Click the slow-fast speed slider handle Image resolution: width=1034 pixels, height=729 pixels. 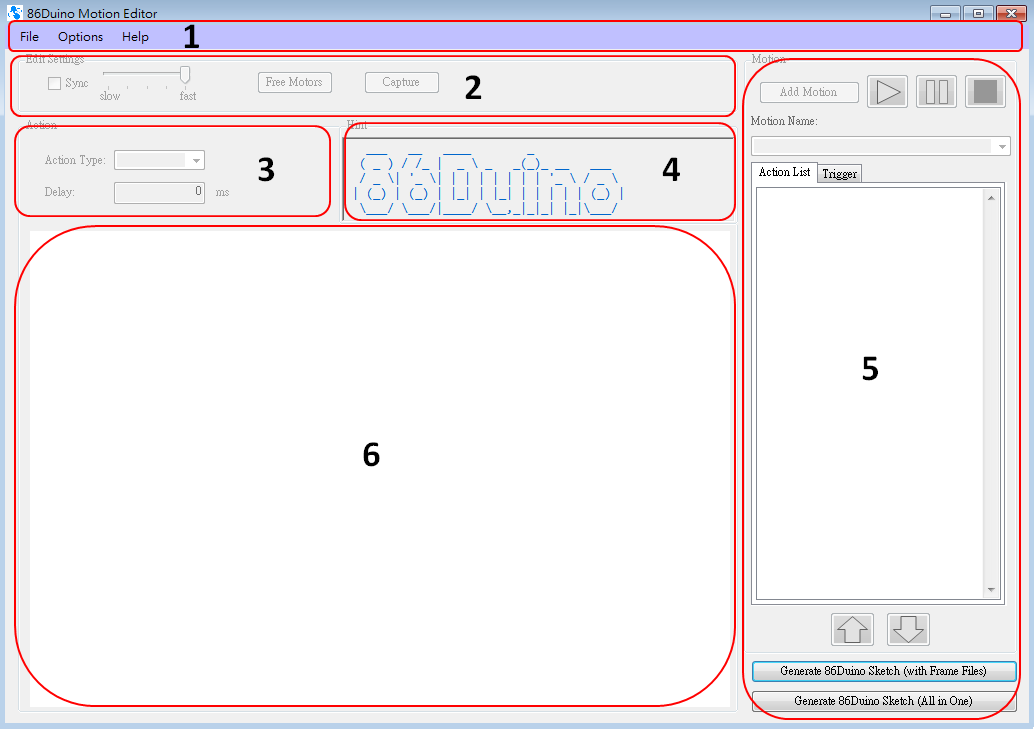185,75
